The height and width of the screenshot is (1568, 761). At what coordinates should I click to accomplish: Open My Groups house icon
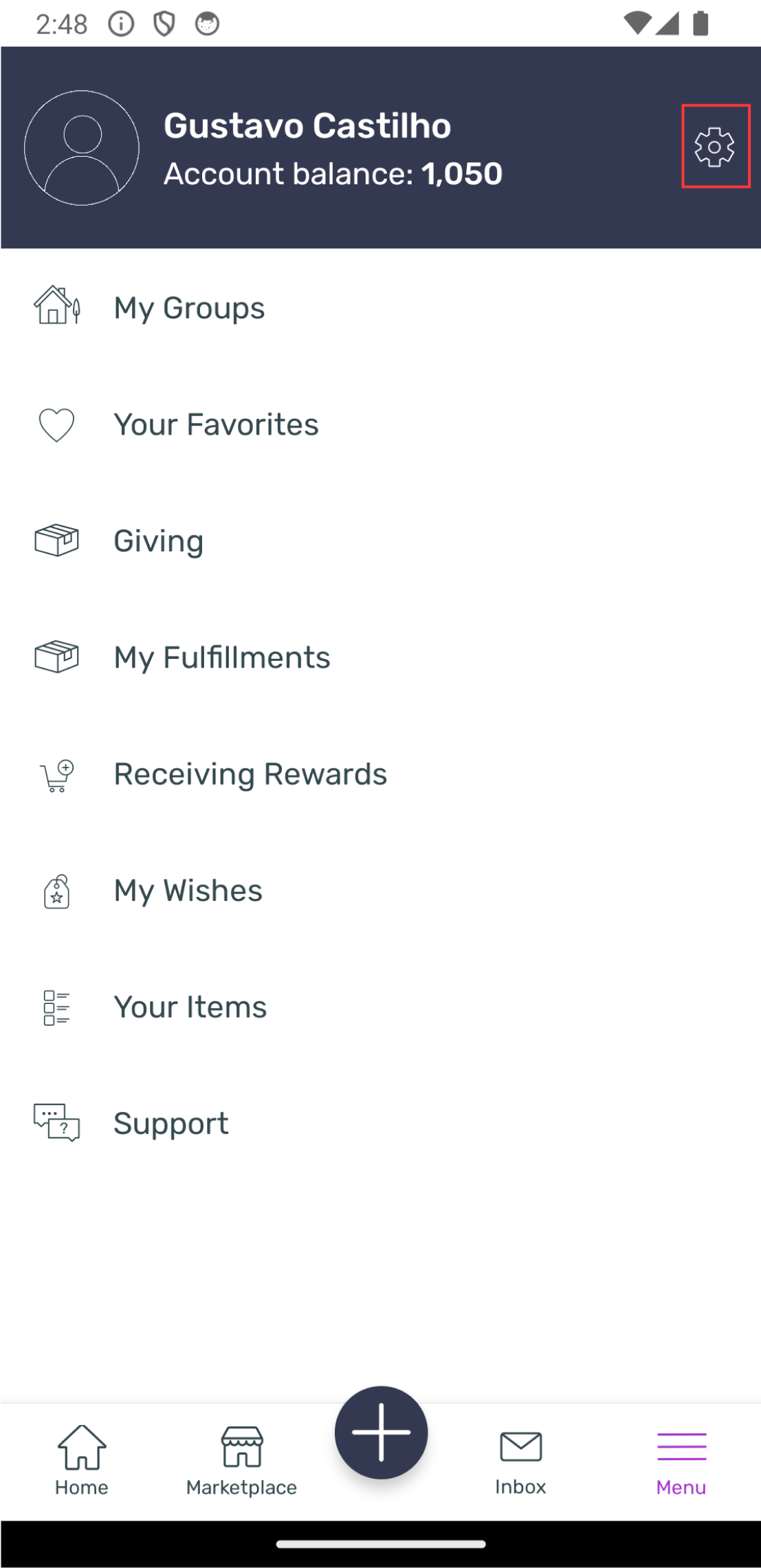[x=56, y=306]
